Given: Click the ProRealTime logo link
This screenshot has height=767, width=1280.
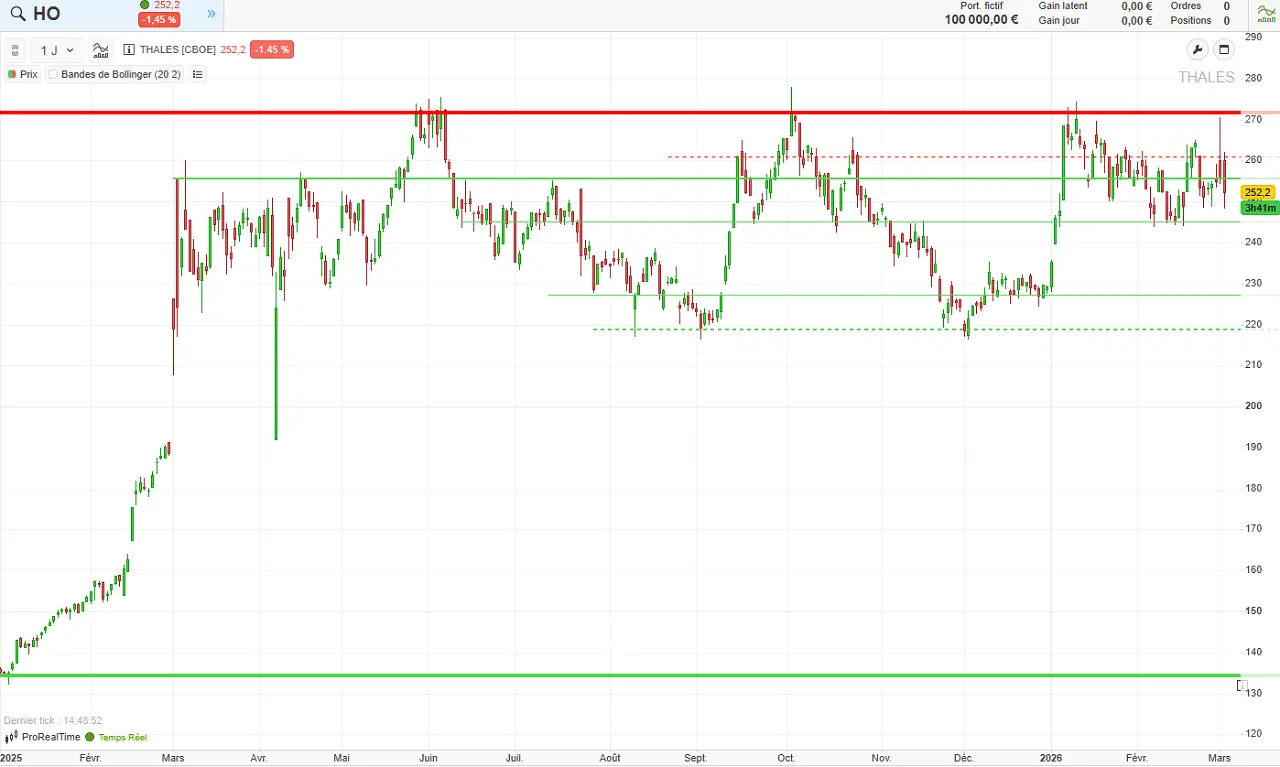Looking at the screenshot, I should tap(43, 737).
